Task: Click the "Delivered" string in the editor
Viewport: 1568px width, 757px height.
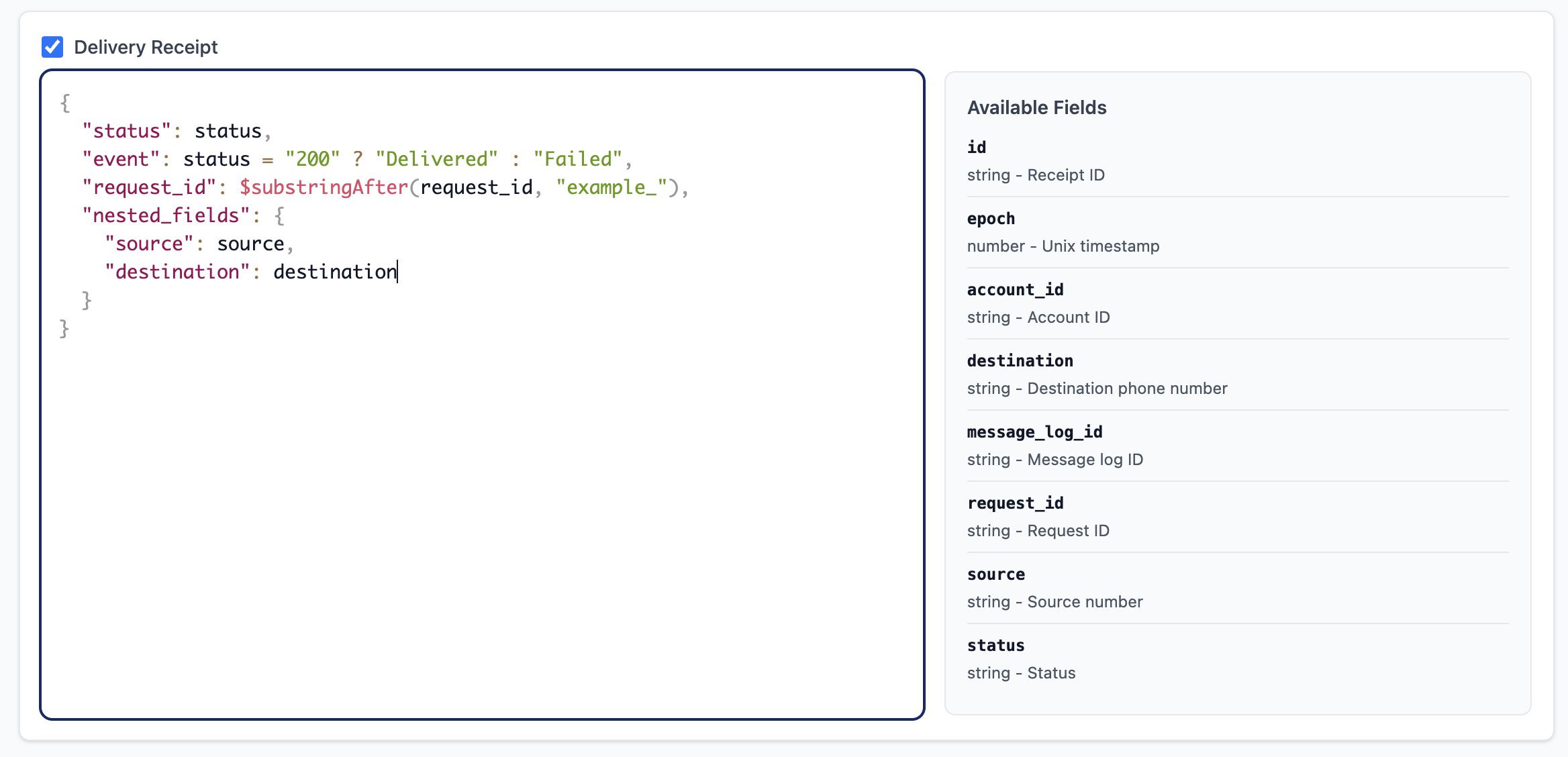Action: click(x=436, y=159)
